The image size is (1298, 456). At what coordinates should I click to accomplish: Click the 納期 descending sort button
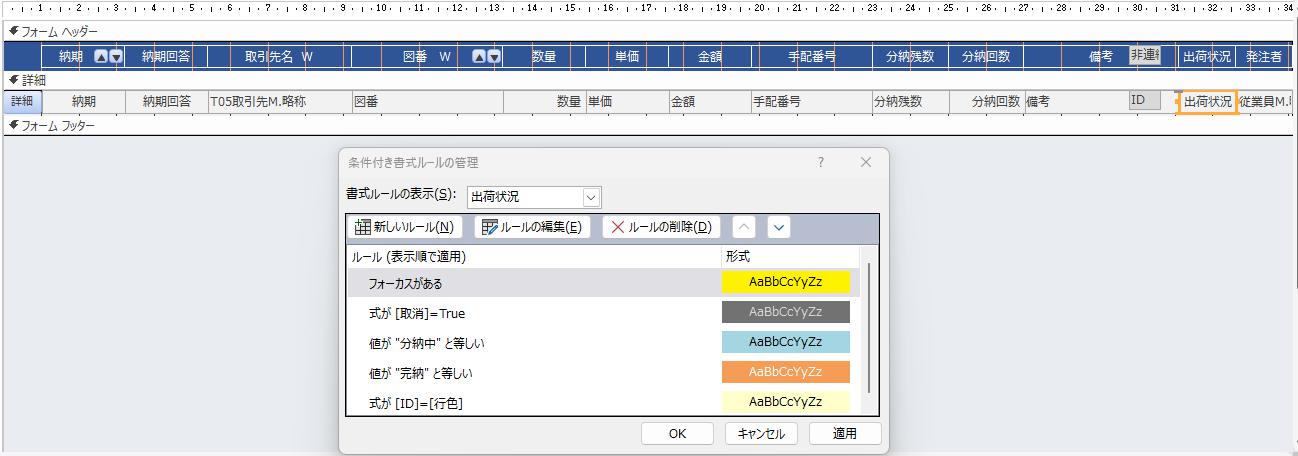pyautogui.click(x=116, y=57)
